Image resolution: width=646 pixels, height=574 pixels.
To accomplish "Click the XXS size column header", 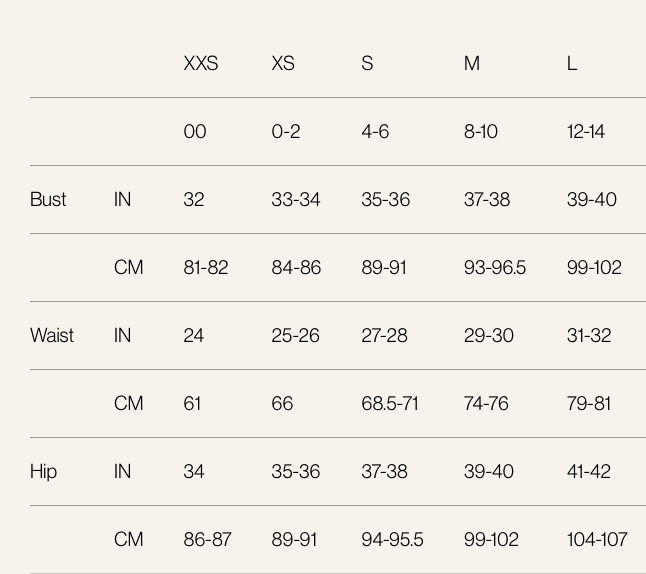I will click(201, 63).
